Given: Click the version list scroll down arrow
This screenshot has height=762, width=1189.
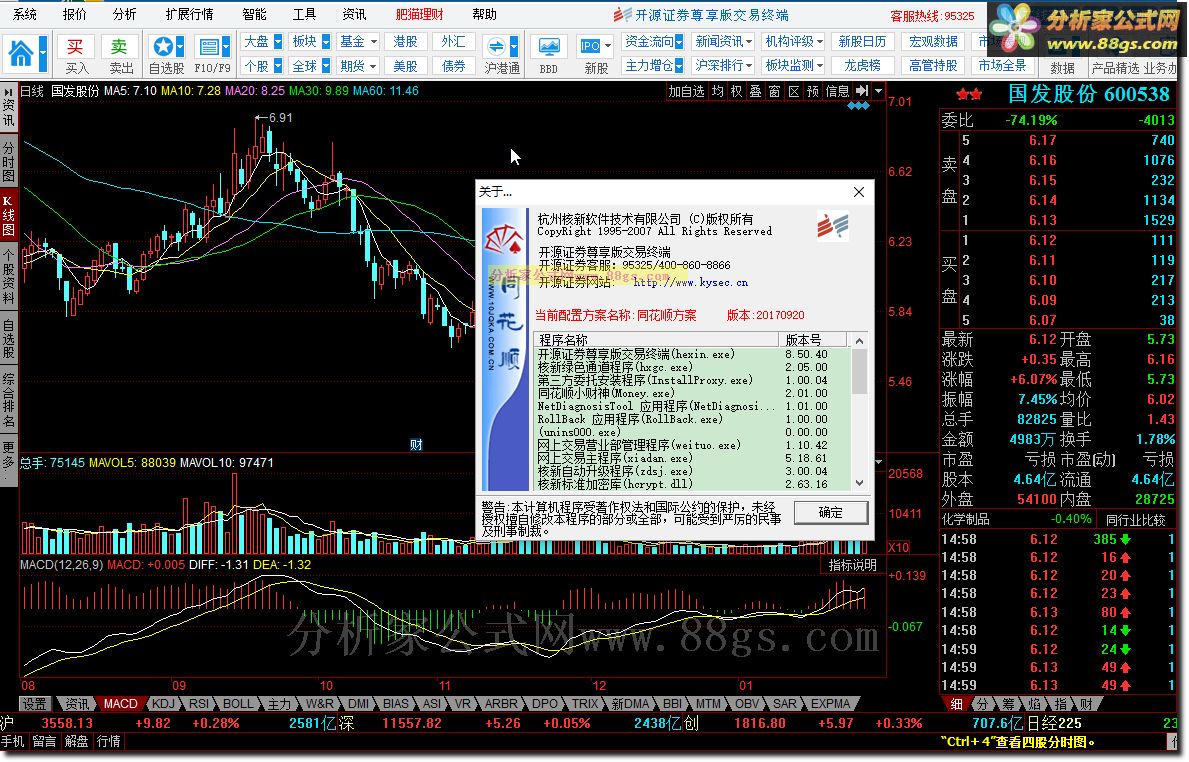Looking at the screenshot, I should (x=859, y=483).
